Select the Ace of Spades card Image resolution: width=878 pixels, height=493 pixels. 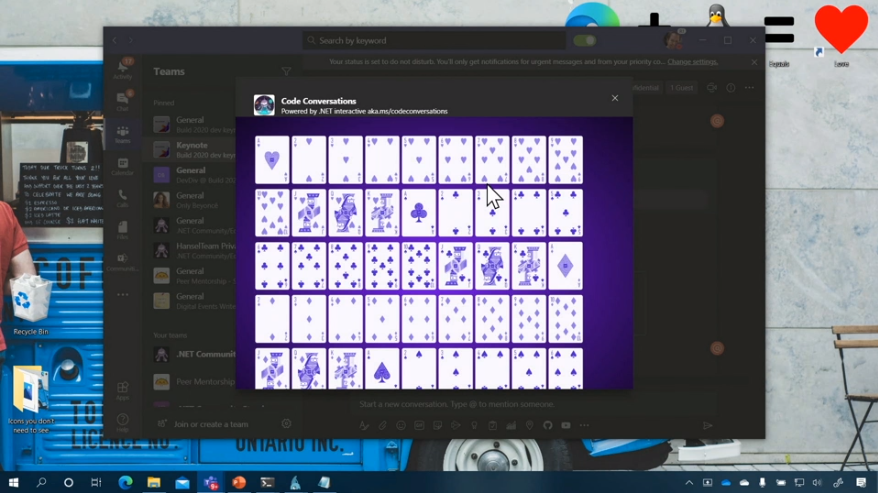[382, 369]
